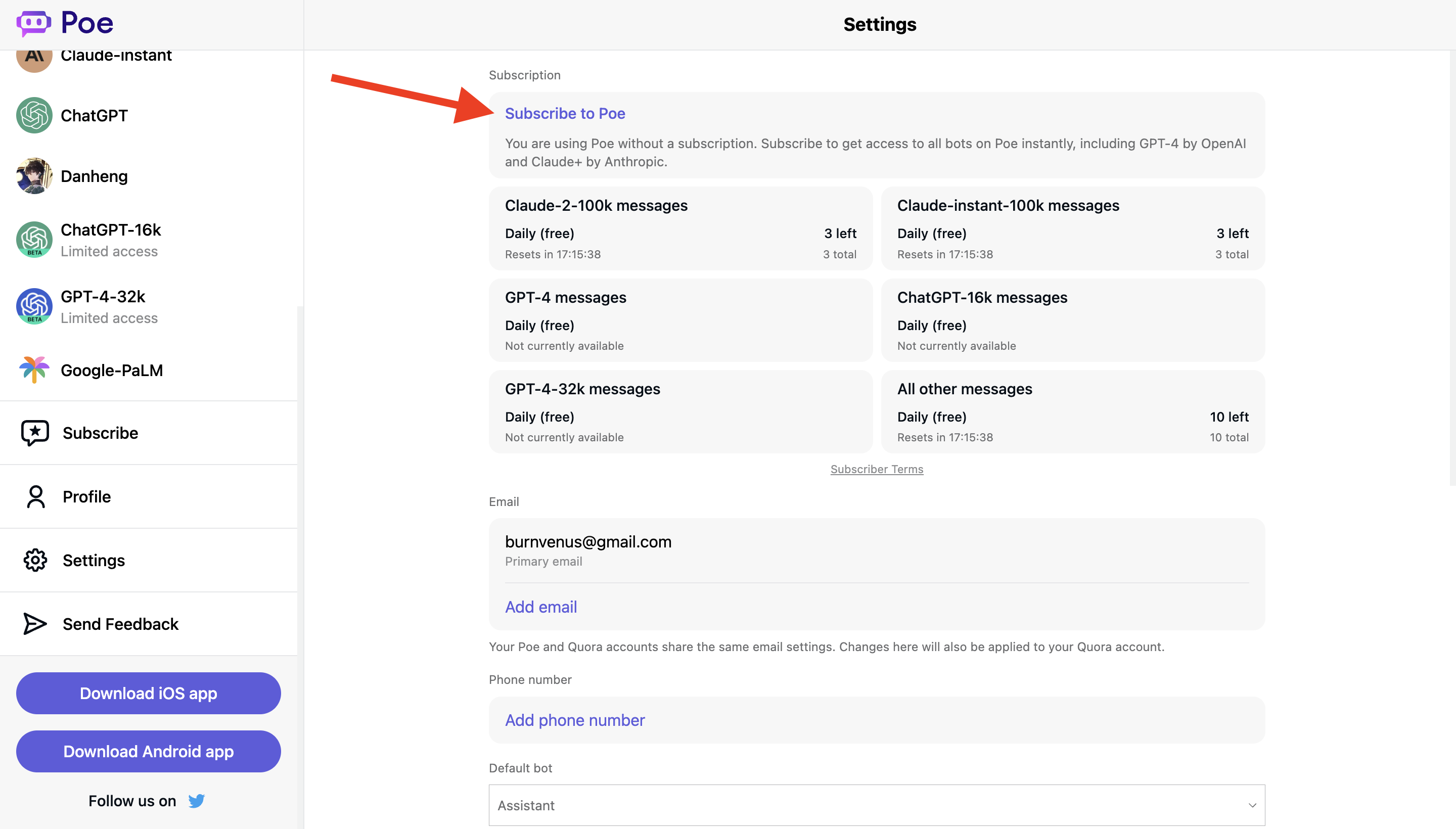Click the Send Feedback paper plane icon
Image resolution: width=1456 pixels, height=829 pixels.
click(x=35, y=624)
